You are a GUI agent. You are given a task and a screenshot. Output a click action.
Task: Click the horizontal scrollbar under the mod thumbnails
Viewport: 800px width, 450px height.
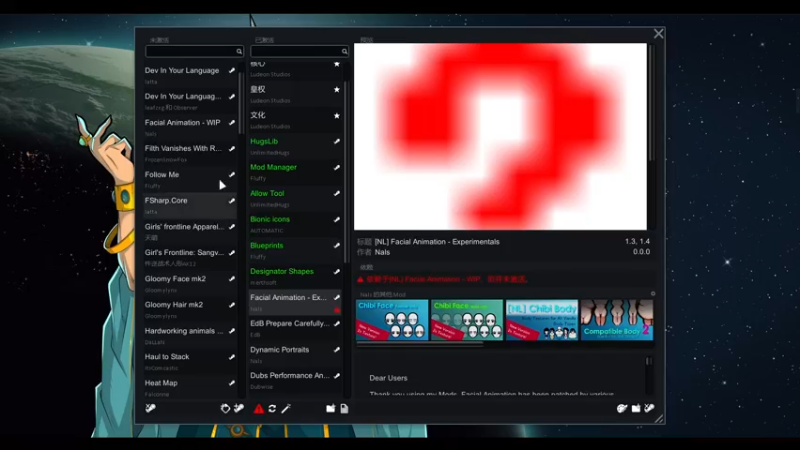[x=419, y=344]
